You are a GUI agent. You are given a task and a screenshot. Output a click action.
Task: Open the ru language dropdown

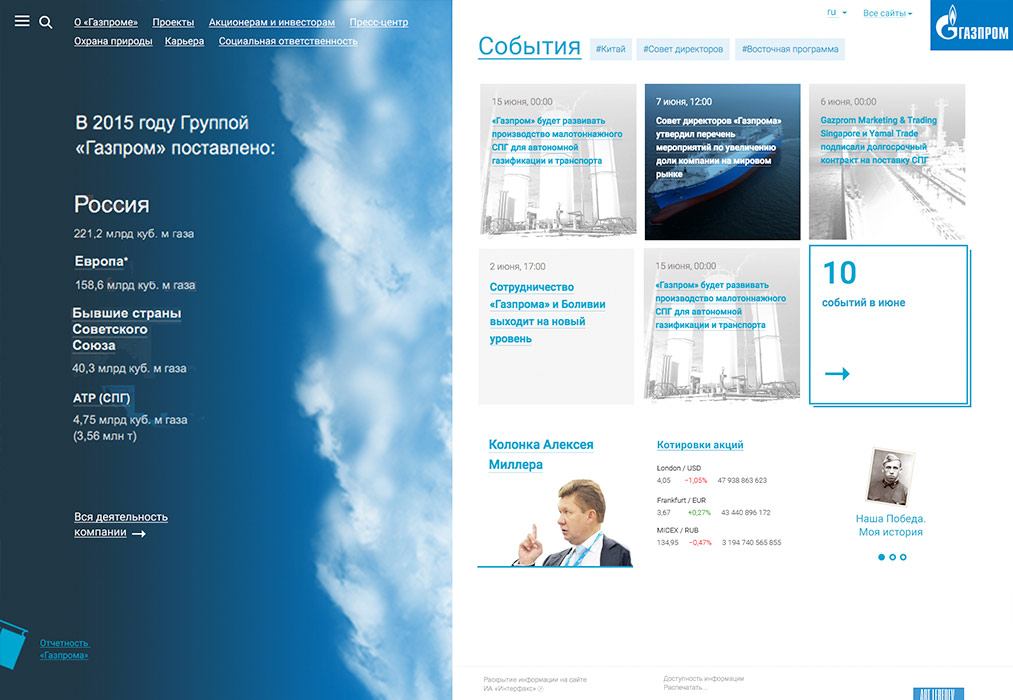(836, 13)
